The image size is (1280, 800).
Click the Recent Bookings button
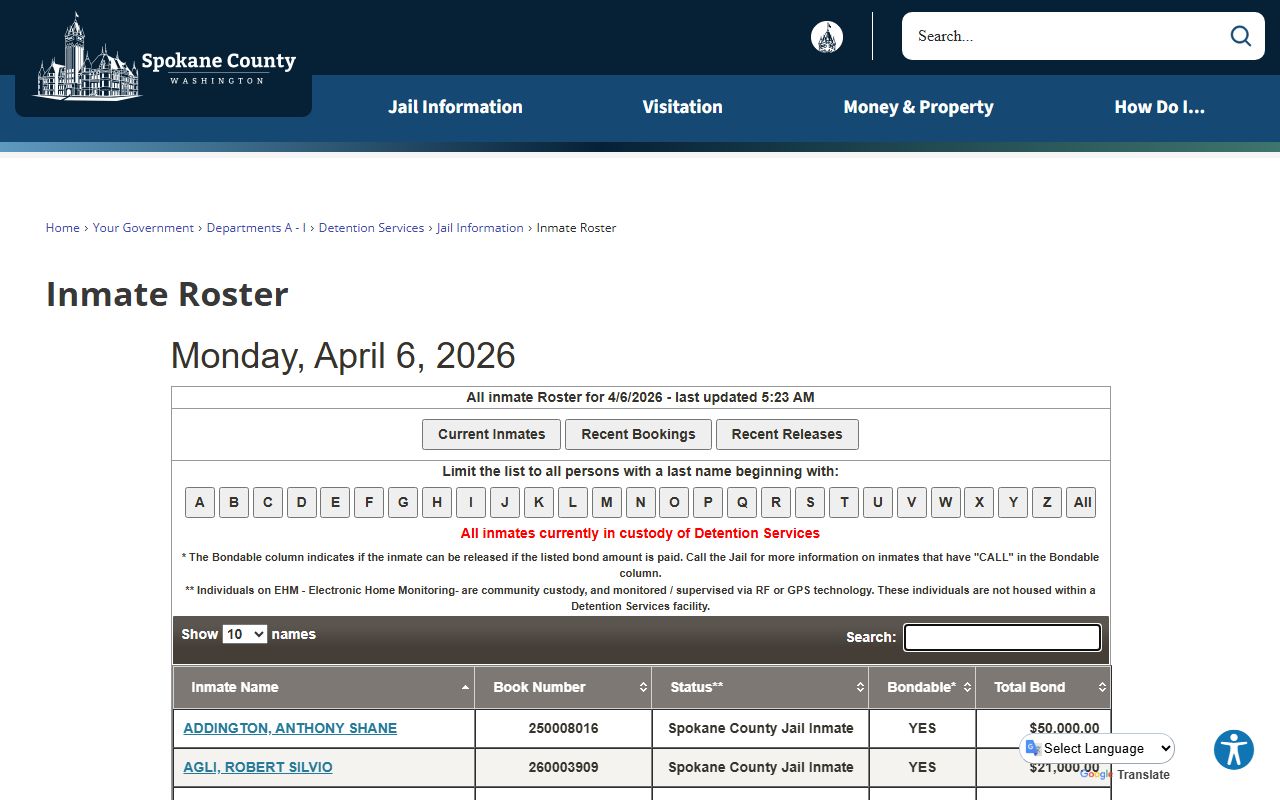pos(638,434)
